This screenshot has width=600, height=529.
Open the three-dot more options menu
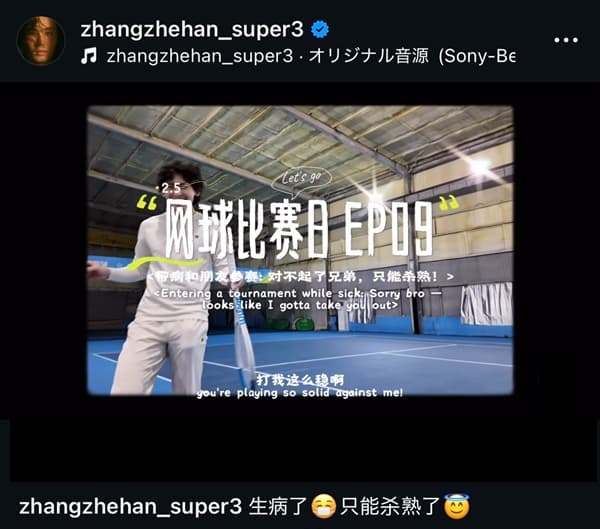coord(566,40)
